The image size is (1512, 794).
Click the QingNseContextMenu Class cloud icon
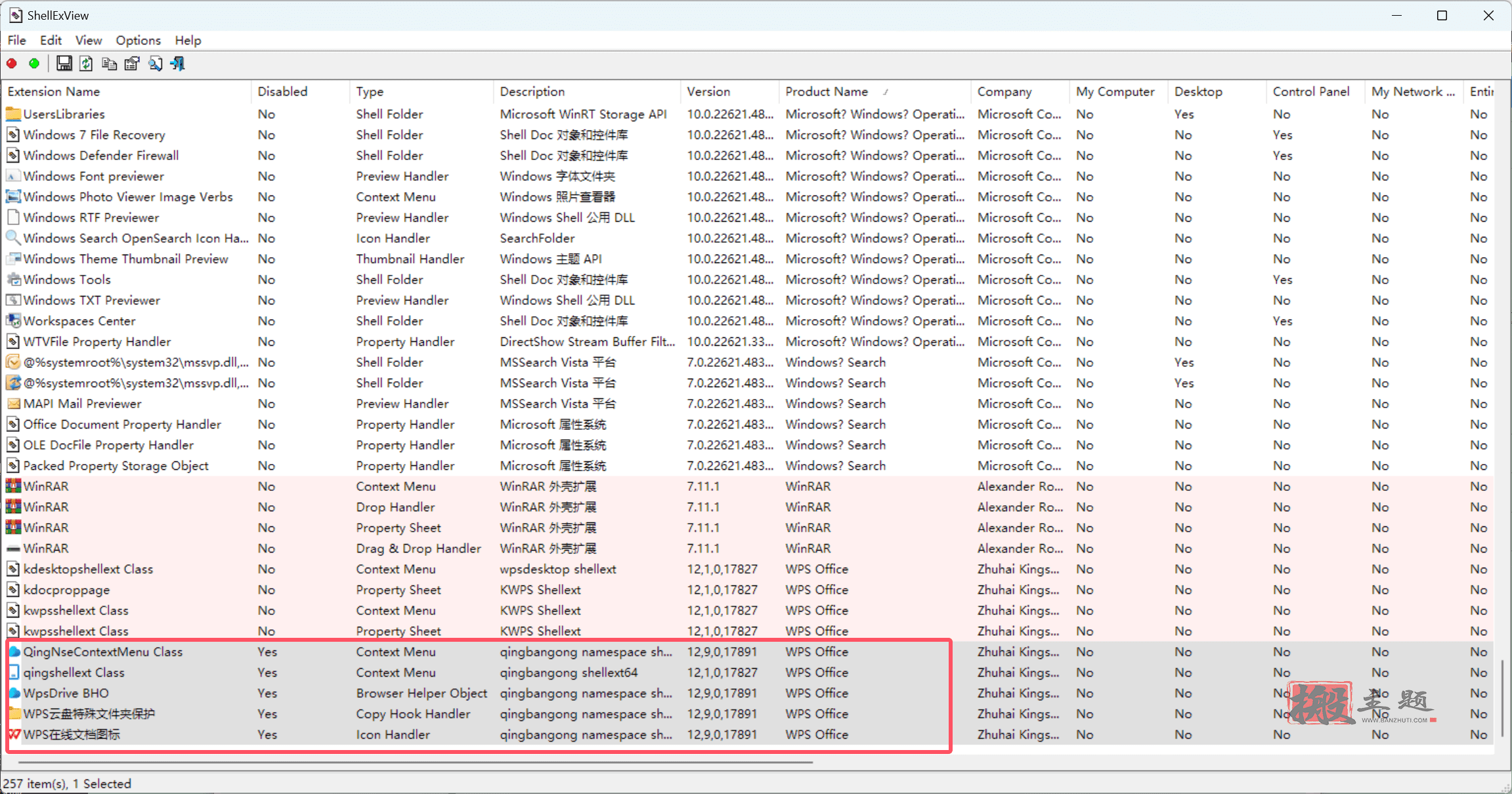[14, 652]
